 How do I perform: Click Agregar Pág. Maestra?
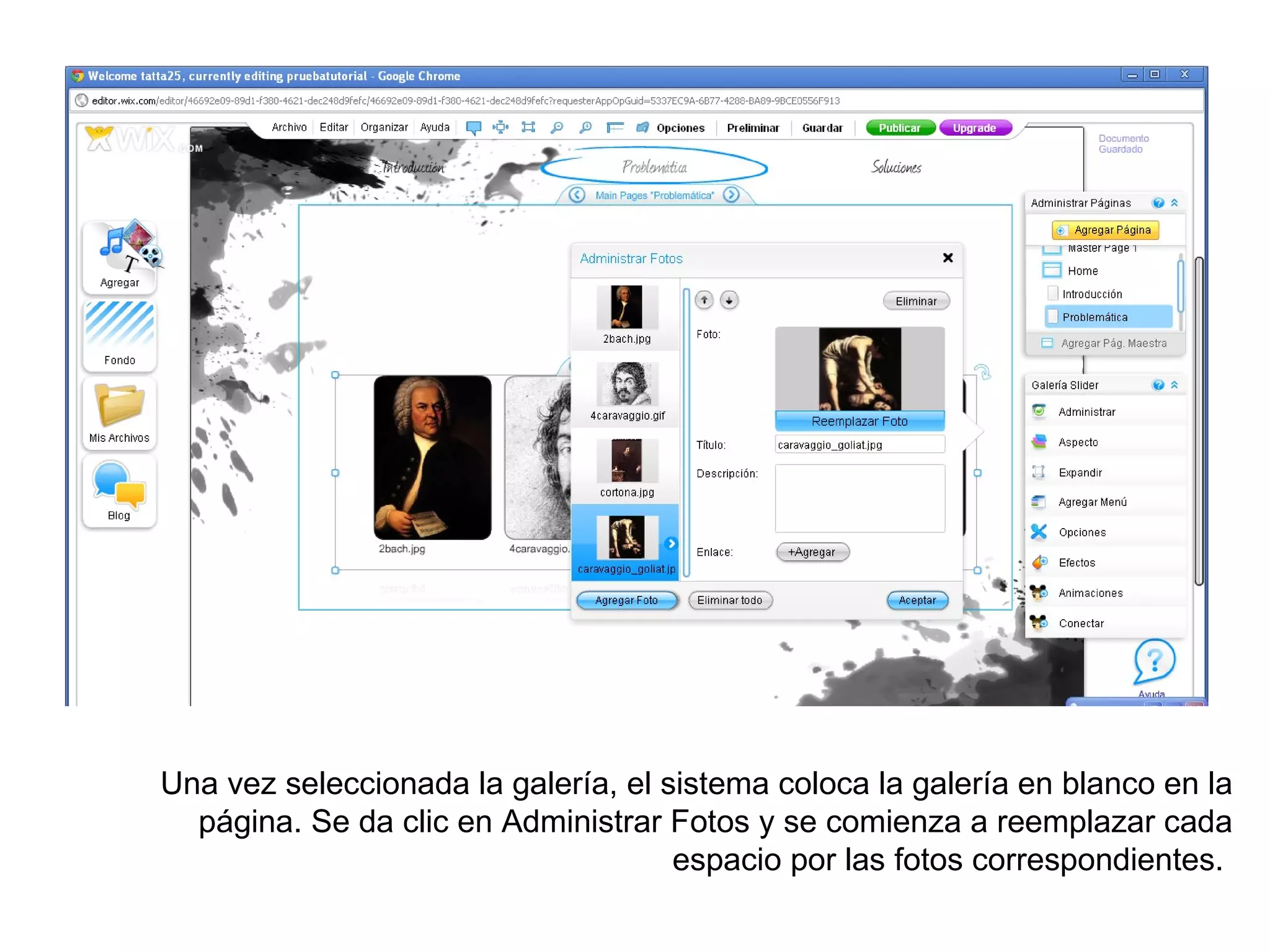coord(1105,343)
